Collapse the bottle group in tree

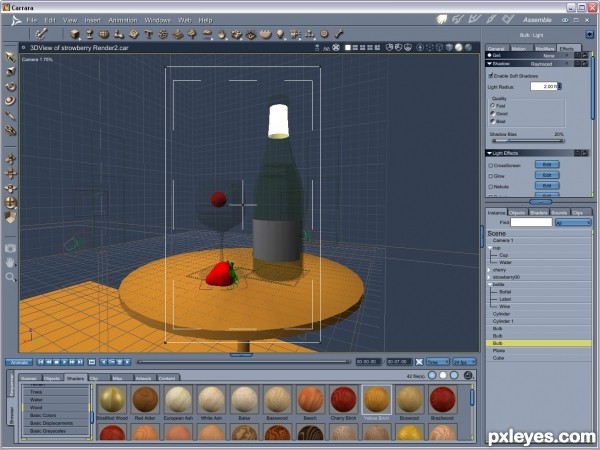click(489, 284)
